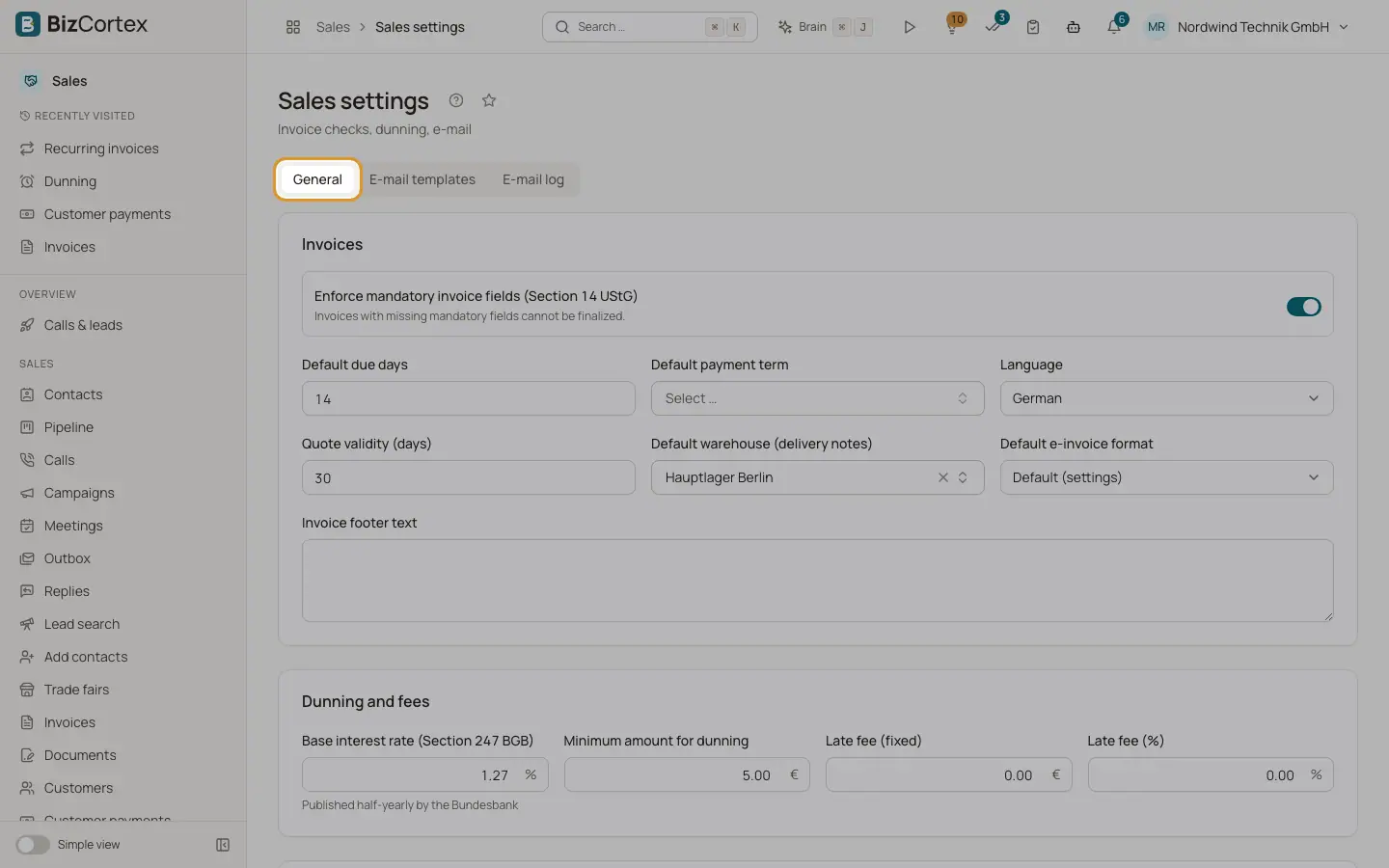1389x868 pixels.
Task: Open the trophy icon with badge 10
Action: click(953, 26)
